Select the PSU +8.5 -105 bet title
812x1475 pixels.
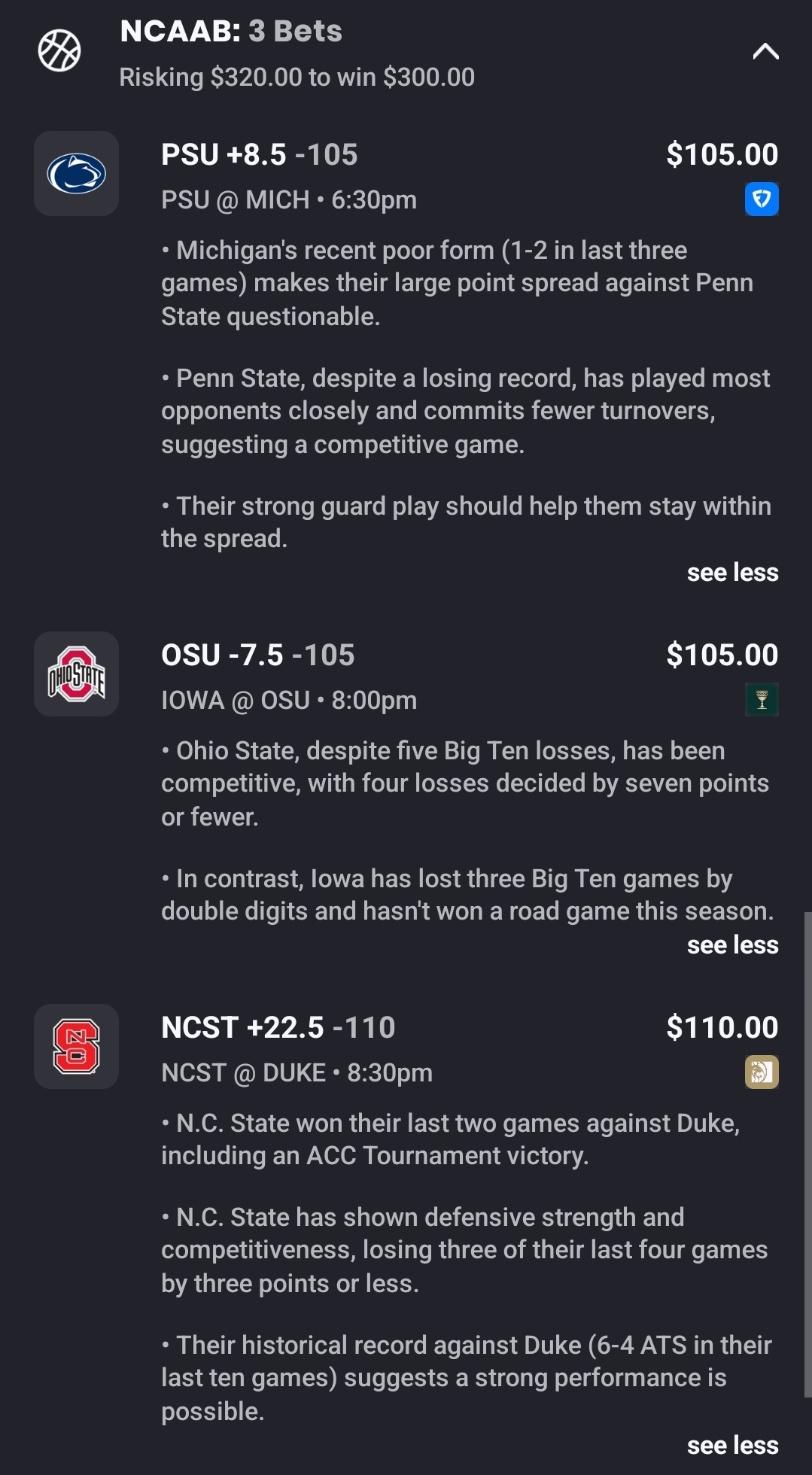[x=259, y=155]
